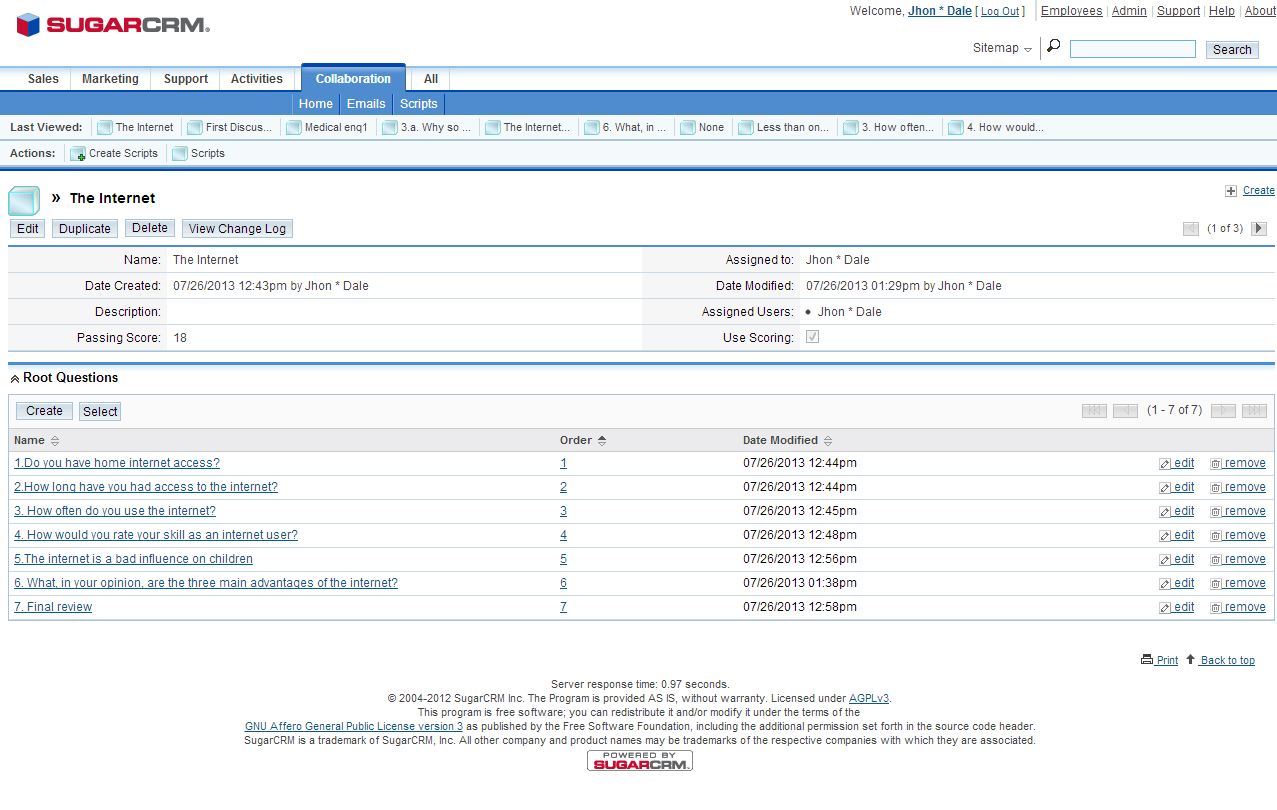This screenshot has width=1277, height=810.
Task: Click the Create Scripts action icon
Action: [77, 154]
